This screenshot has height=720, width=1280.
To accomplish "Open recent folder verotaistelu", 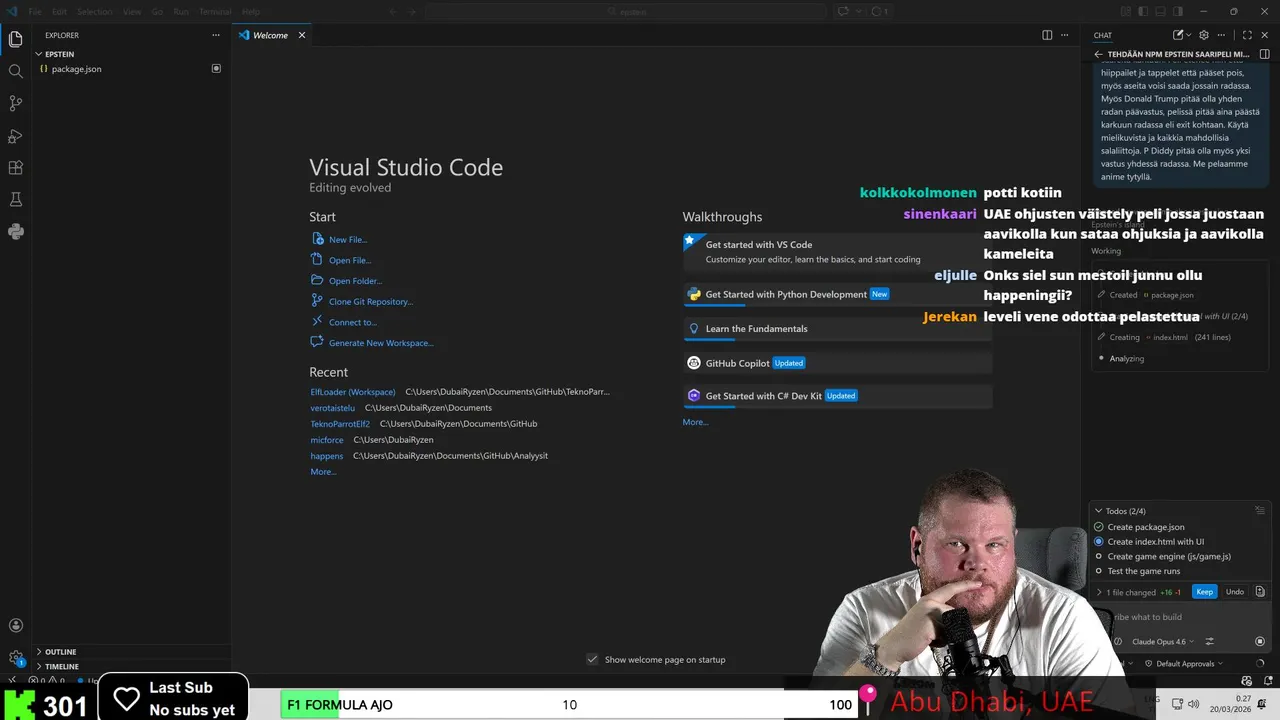I will (x=333, y=408).
